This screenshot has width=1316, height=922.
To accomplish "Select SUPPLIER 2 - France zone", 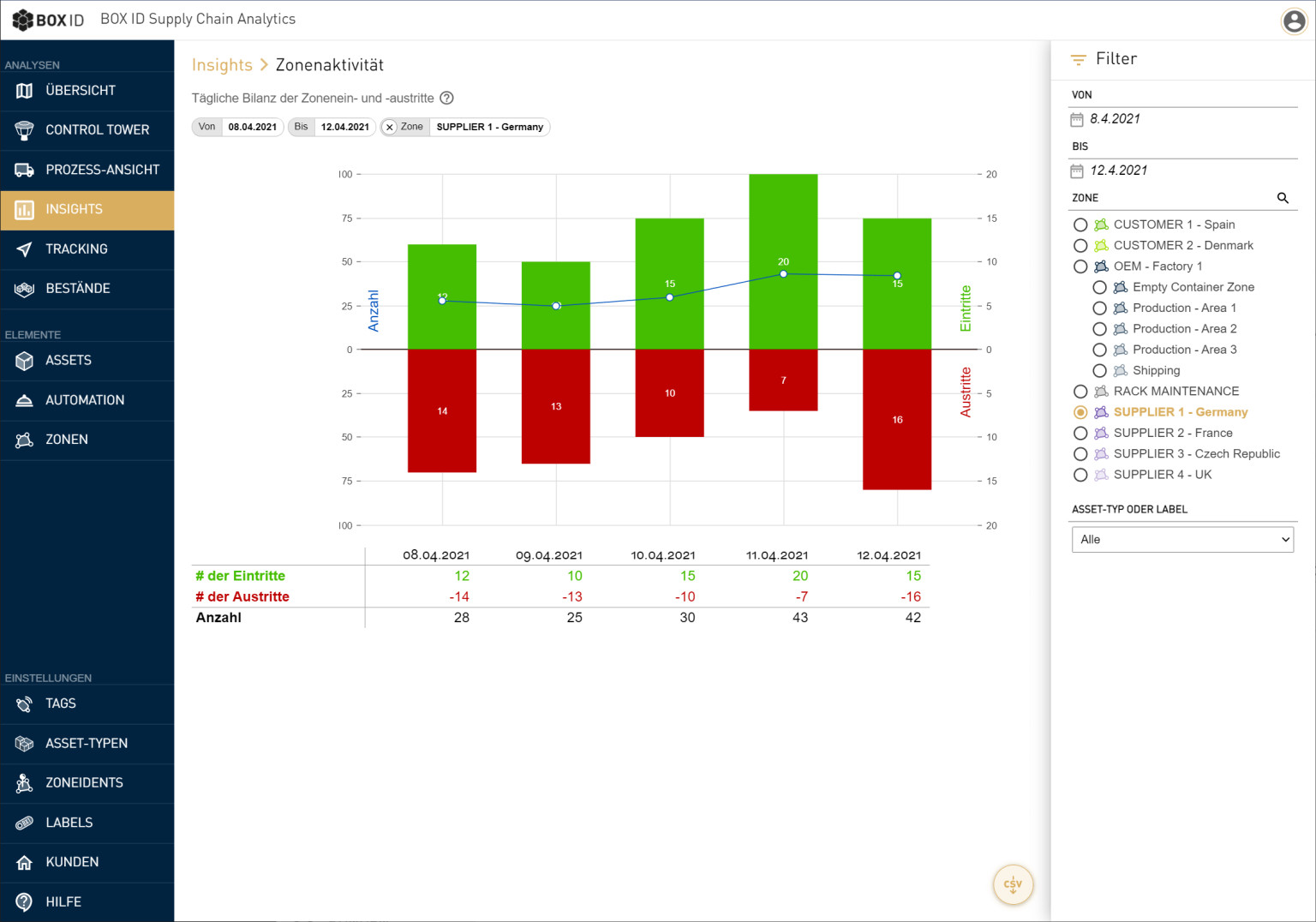I will [1080, 433].
